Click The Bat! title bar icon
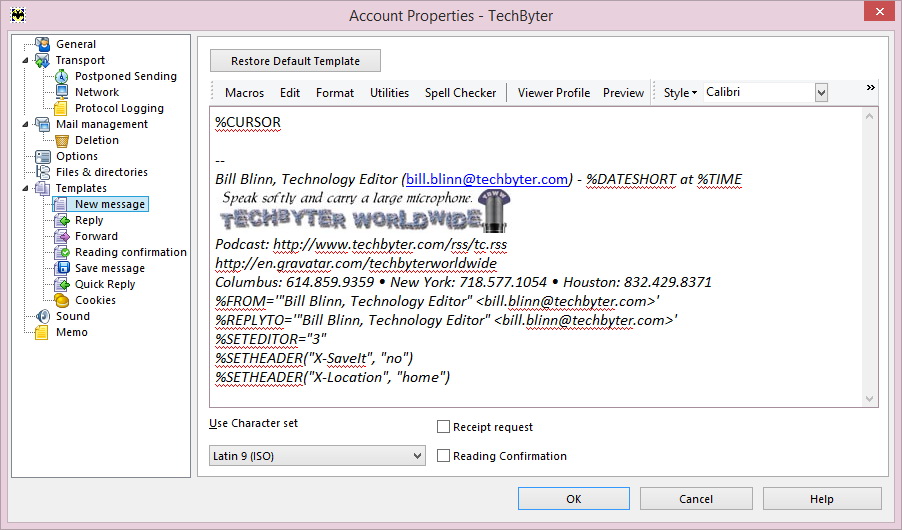This screenshot has width=902, height=530. click(x=18, y=15)
